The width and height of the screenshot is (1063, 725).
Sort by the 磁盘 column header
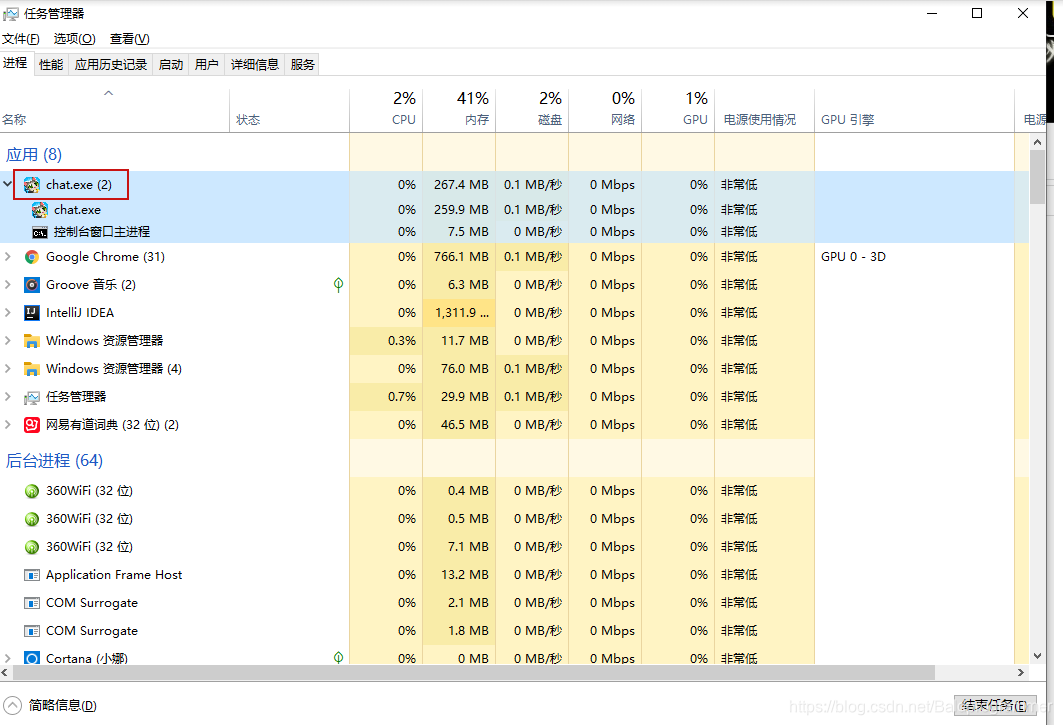pos(532,110)
